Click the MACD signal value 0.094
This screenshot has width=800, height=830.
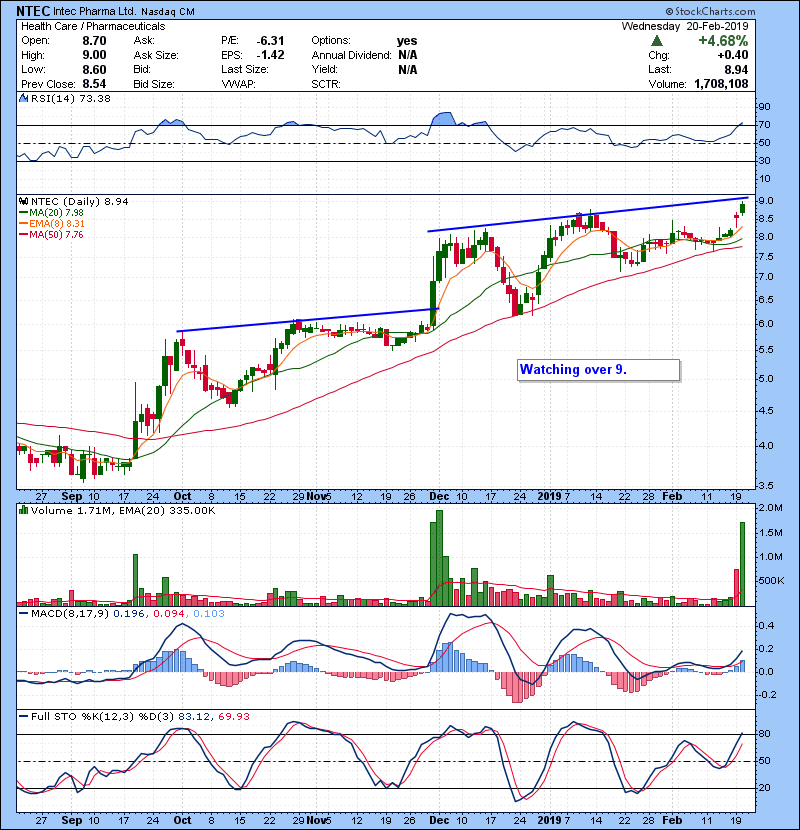click(169, 614)
